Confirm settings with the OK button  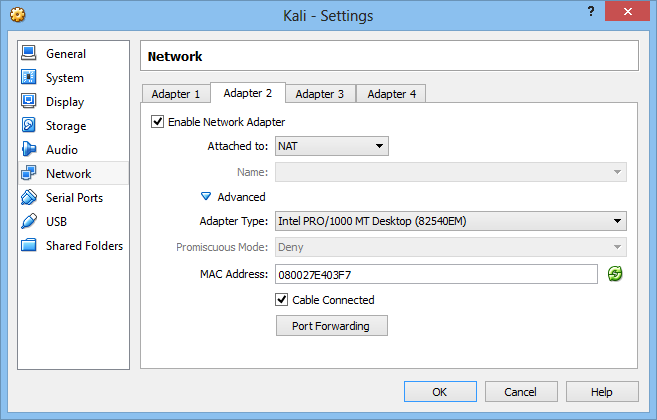point(440,391)
